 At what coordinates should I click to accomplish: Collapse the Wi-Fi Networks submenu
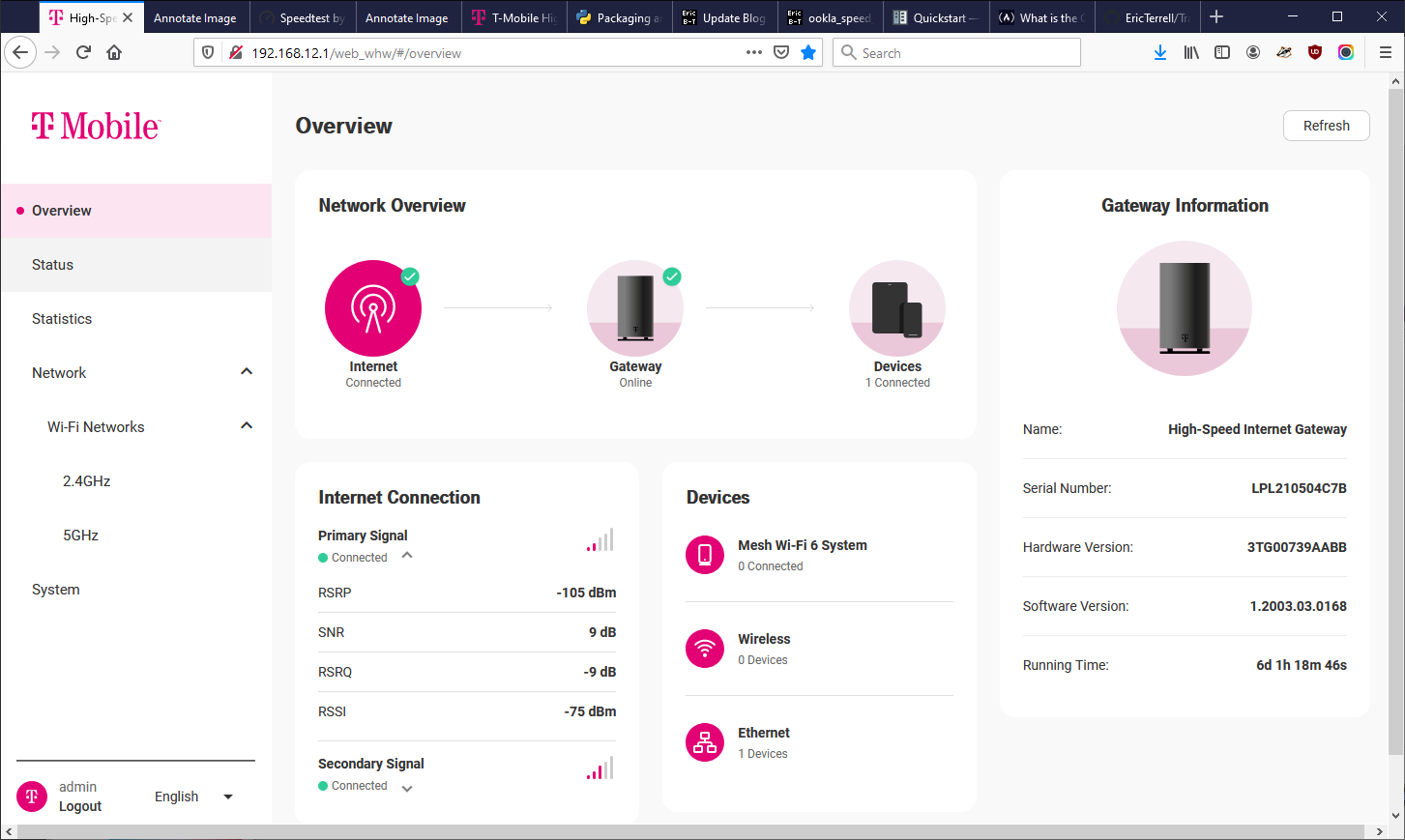click(247, 426)
